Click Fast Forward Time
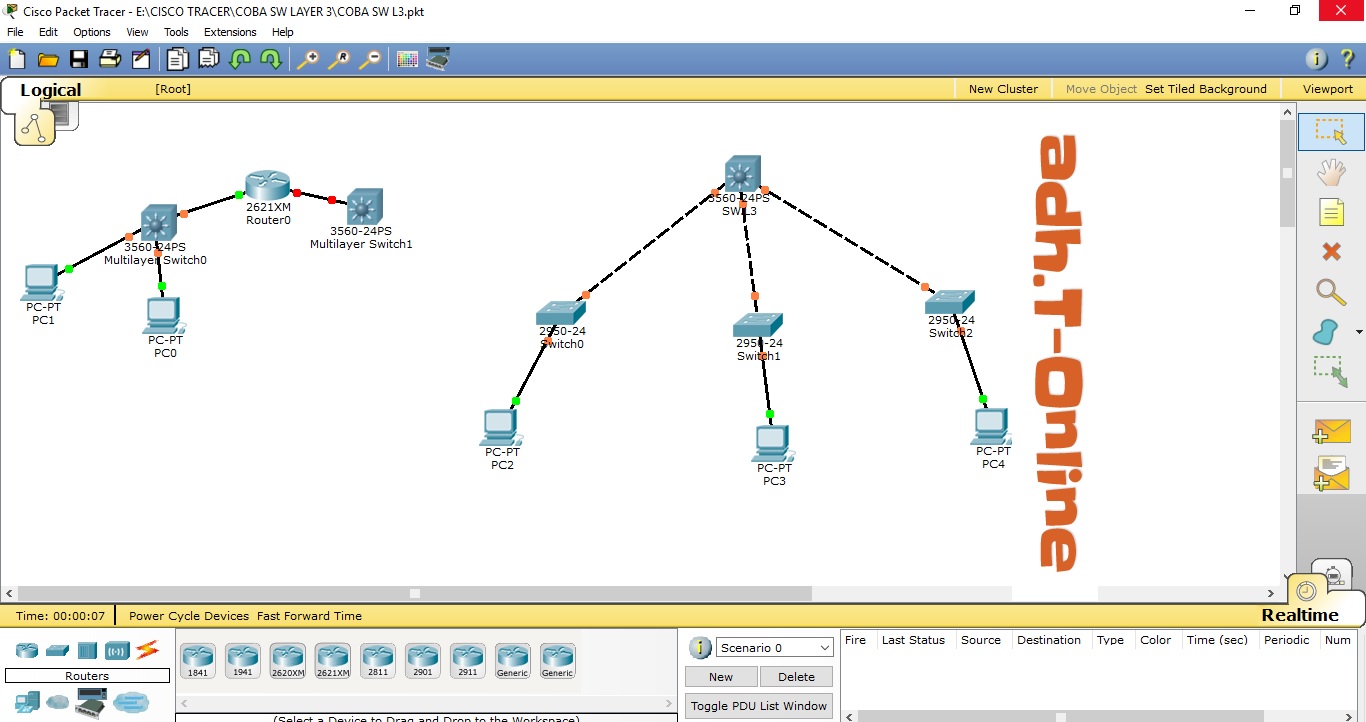The width and height of the screenshot is (1366, 722). pos(309,616)
